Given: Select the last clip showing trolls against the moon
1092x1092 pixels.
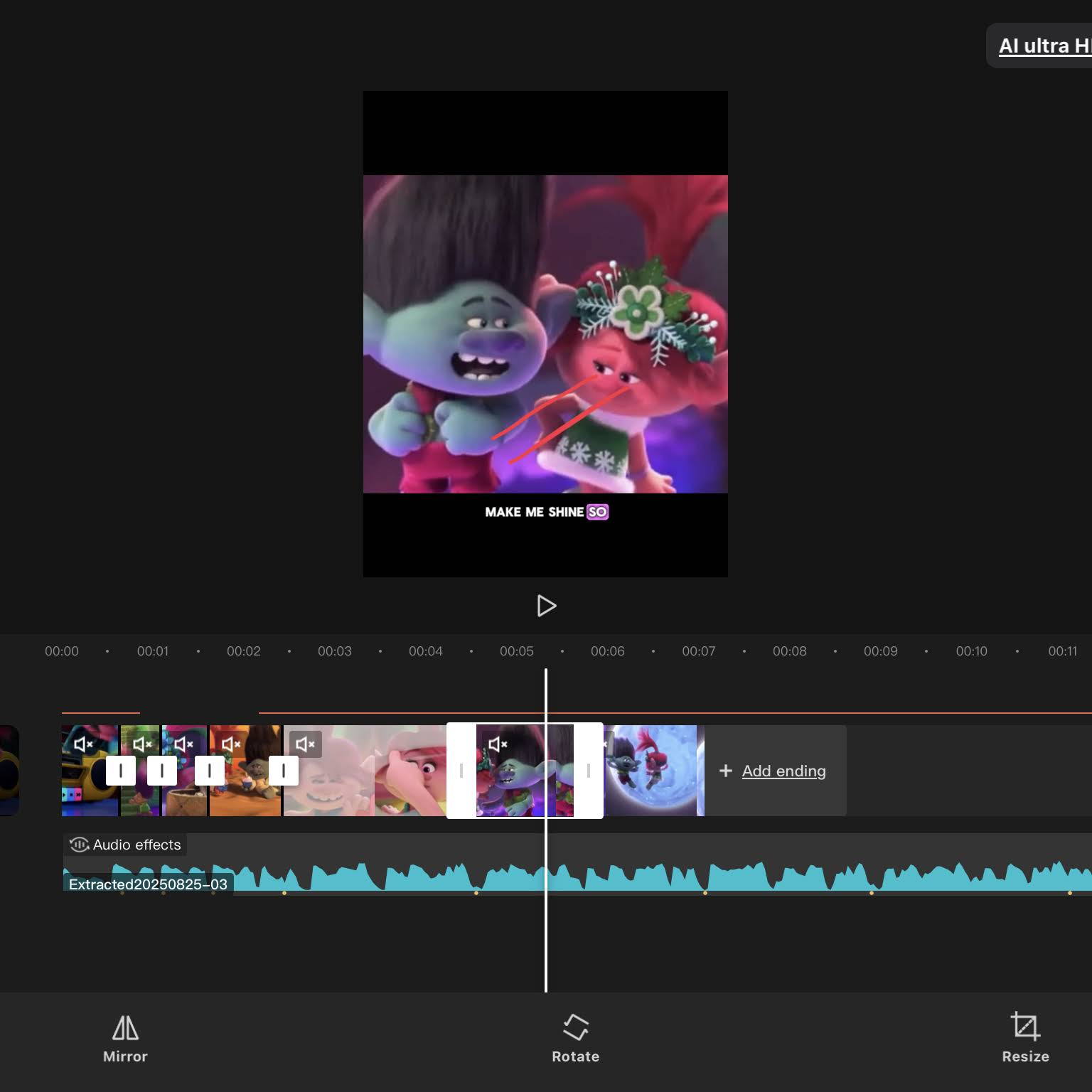Looking at the screenshot, I should (x=654, y=771).
